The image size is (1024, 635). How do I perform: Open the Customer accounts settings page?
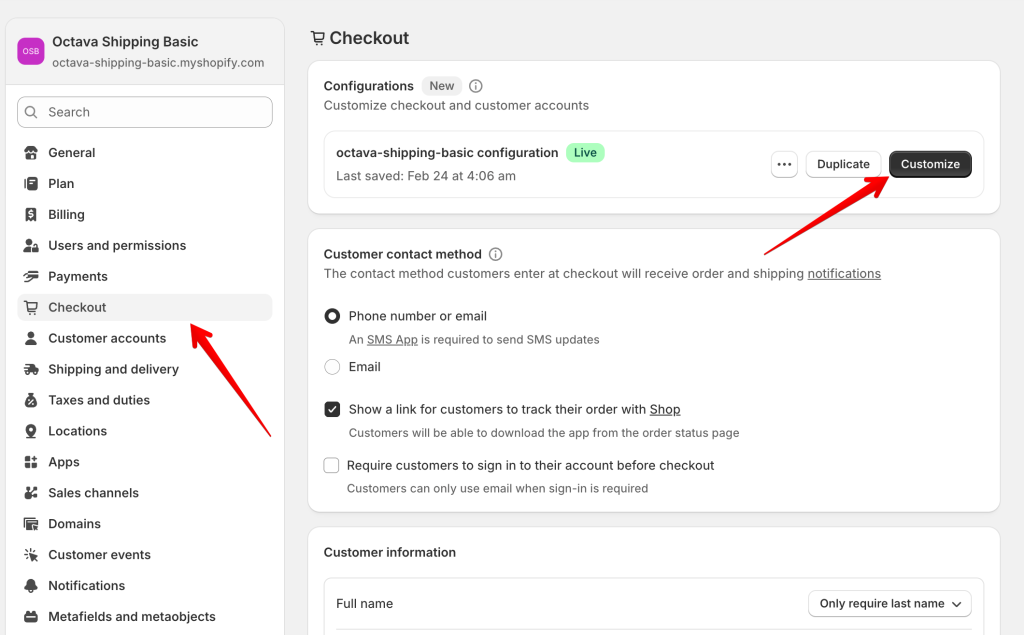(x=107, y=339)
